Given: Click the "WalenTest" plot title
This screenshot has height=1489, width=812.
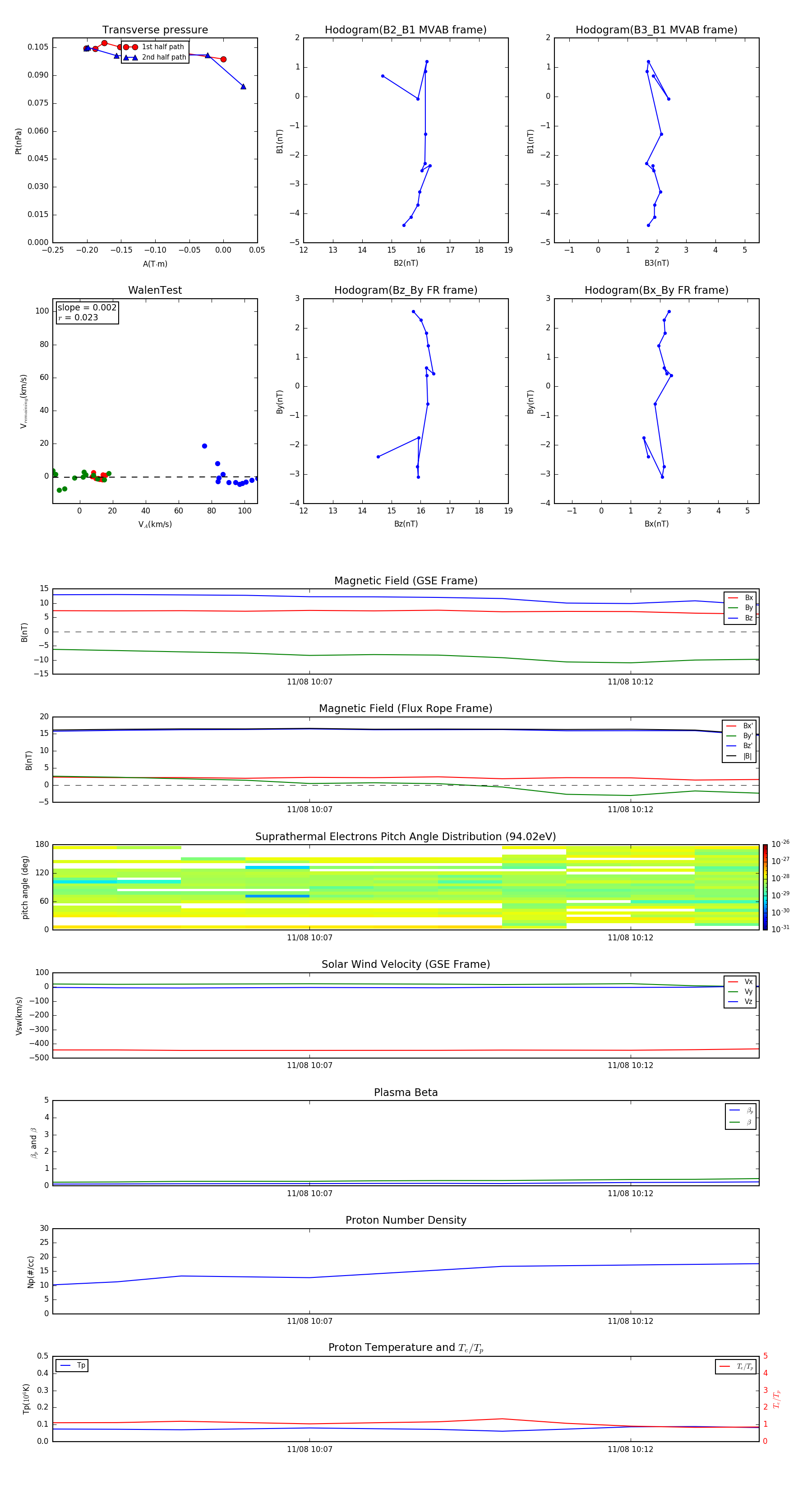Looking at the screenshot, I should [x=155, y=290].
